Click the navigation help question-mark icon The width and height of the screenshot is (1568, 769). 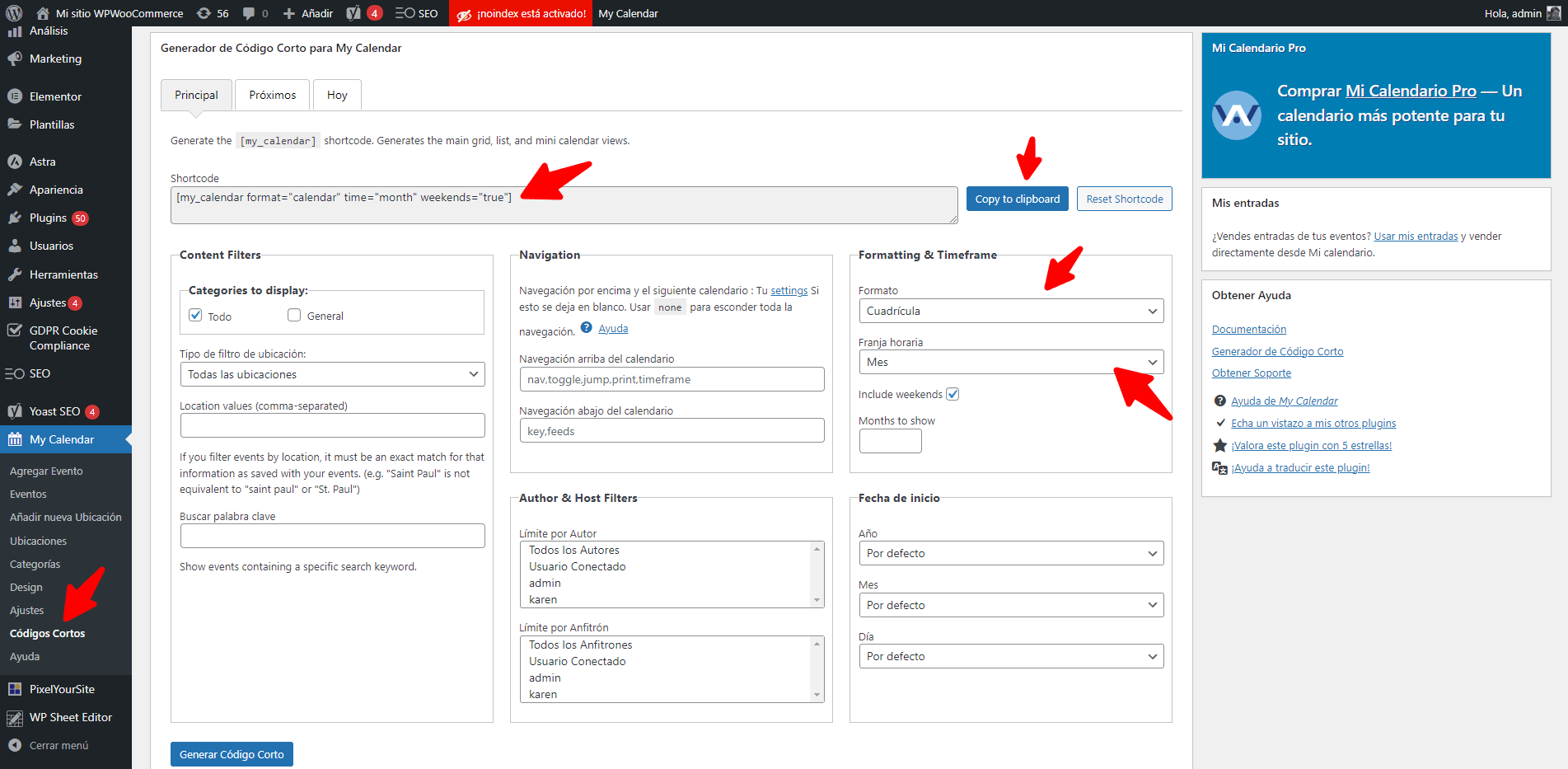586,327
